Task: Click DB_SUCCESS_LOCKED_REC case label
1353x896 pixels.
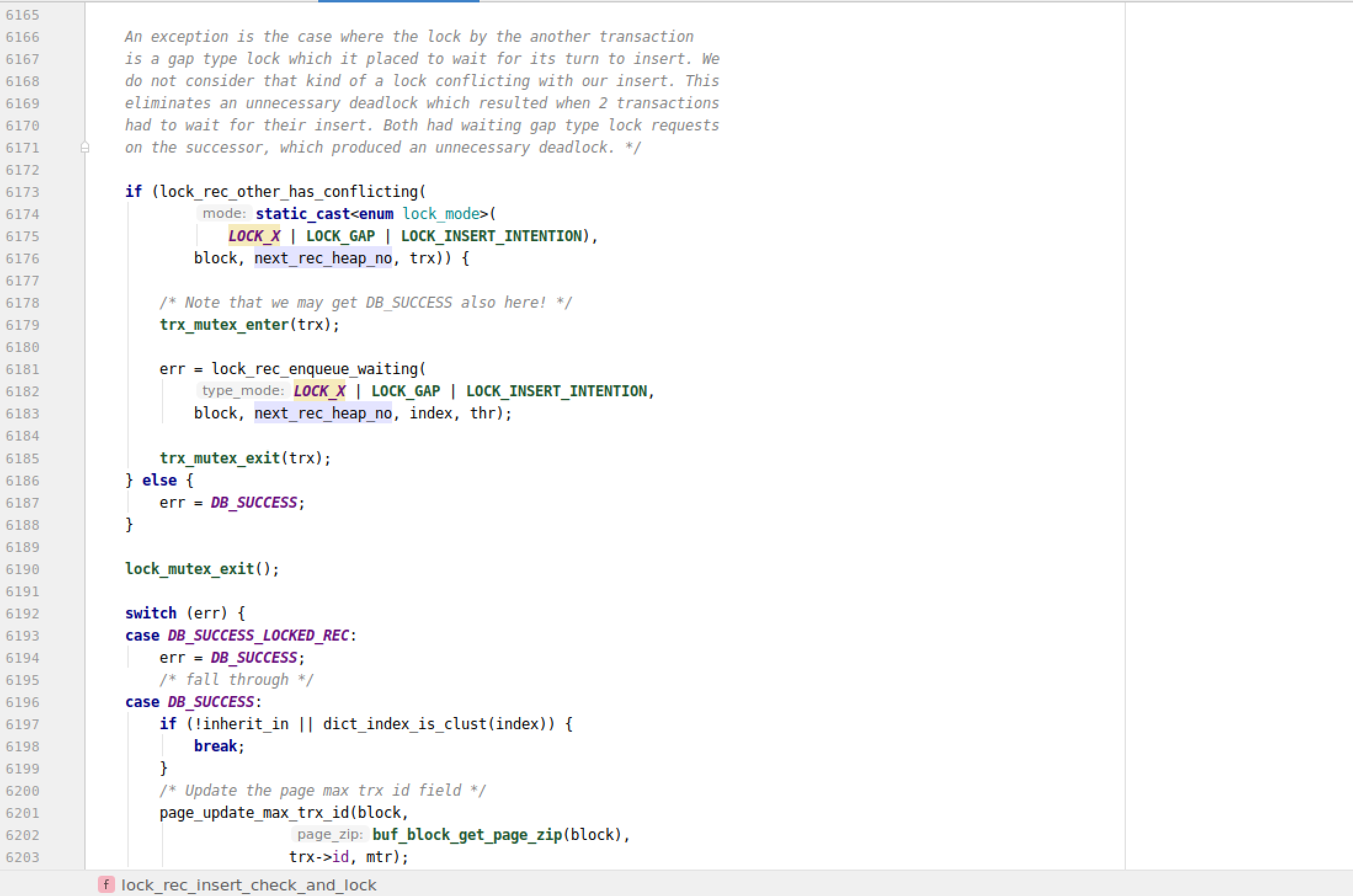Action: click(258, 636)
